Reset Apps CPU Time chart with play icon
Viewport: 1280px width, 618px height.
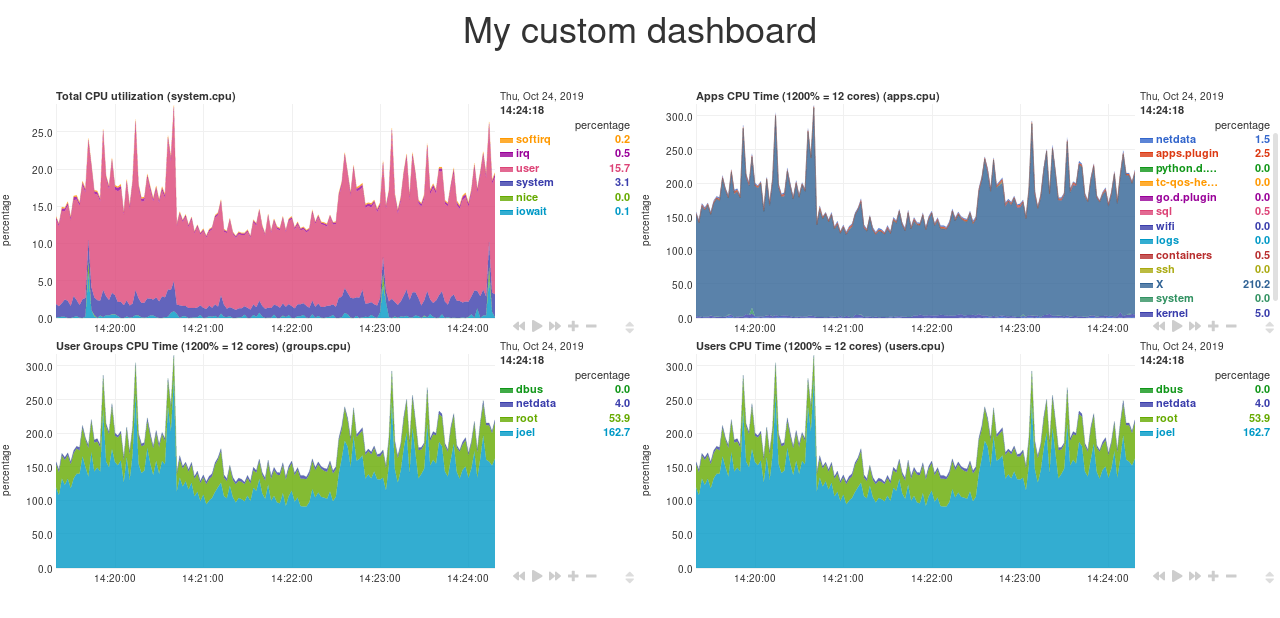tap(1177, 326)
